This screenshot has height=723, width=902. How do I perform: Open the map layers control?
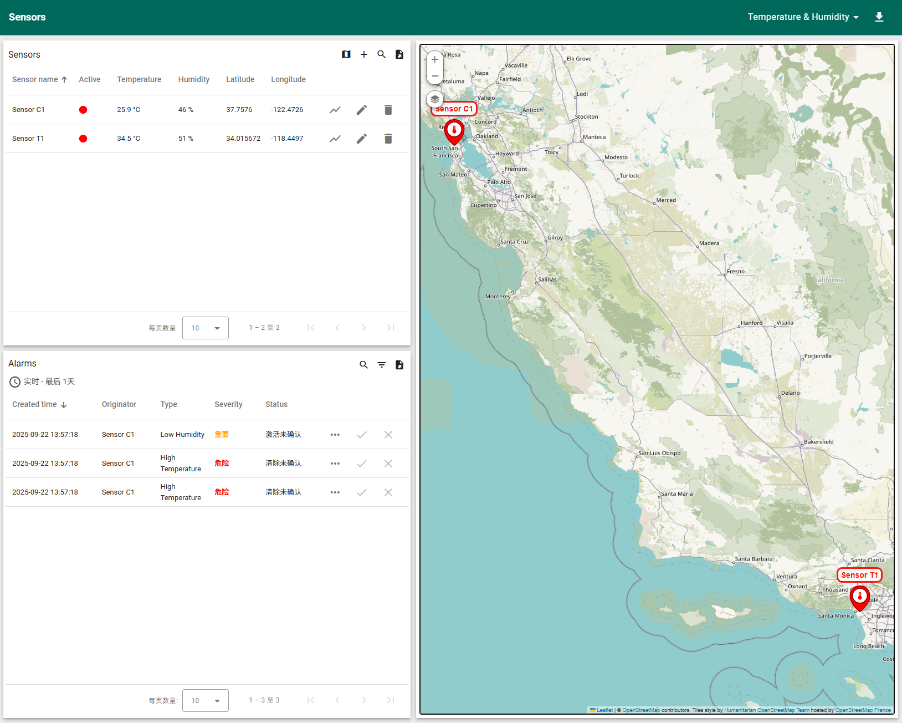pos(435,99)
